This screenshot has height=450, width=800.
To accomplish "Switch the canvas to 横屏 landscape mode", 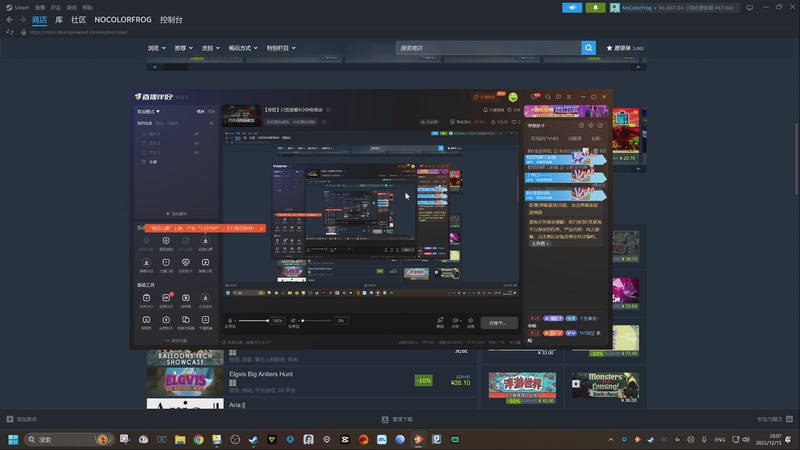I will pyautogui.click(x=201, y=111).
